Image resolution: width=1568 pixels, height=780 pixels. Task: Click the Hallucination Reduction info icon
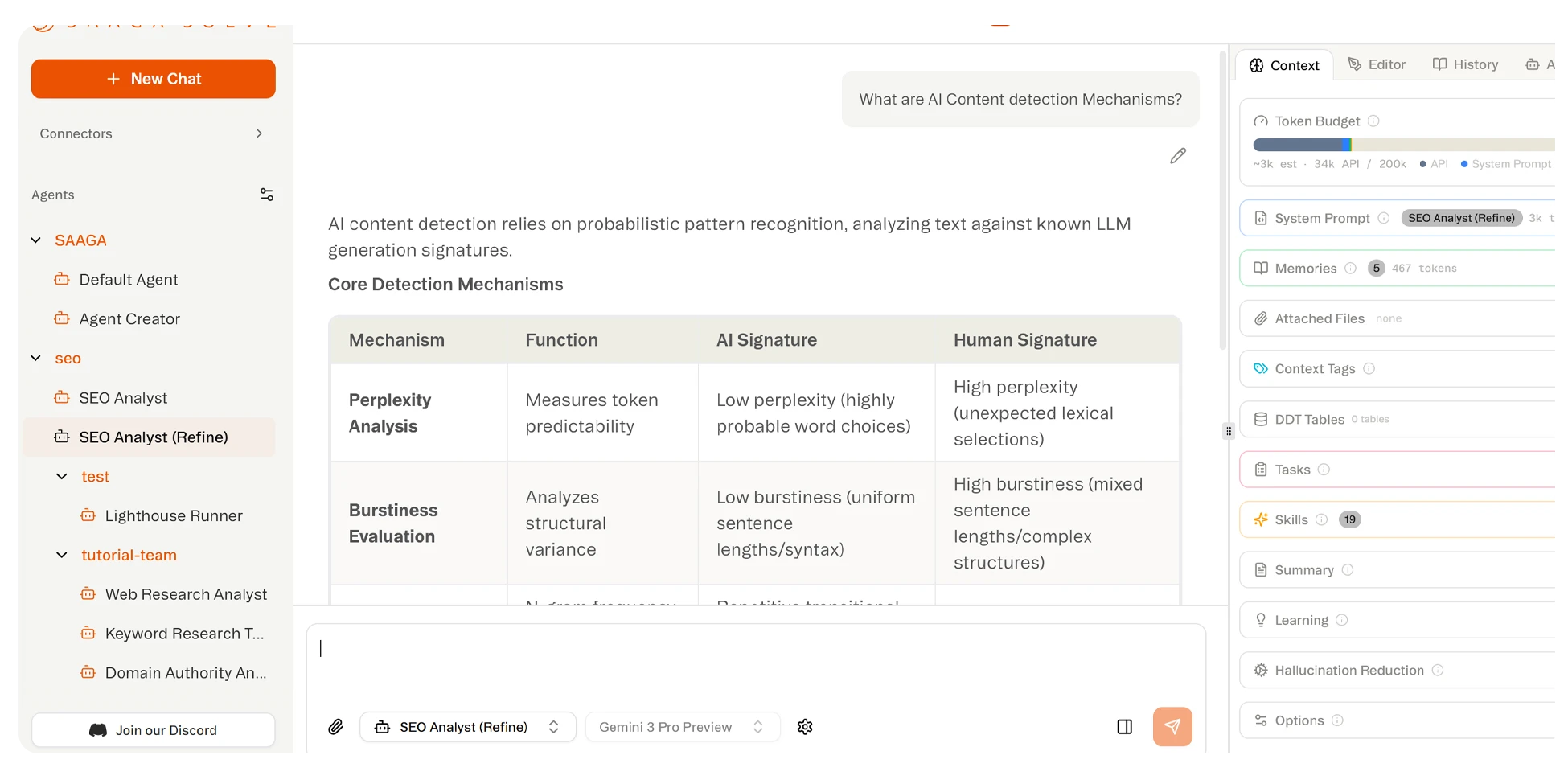1438,671
